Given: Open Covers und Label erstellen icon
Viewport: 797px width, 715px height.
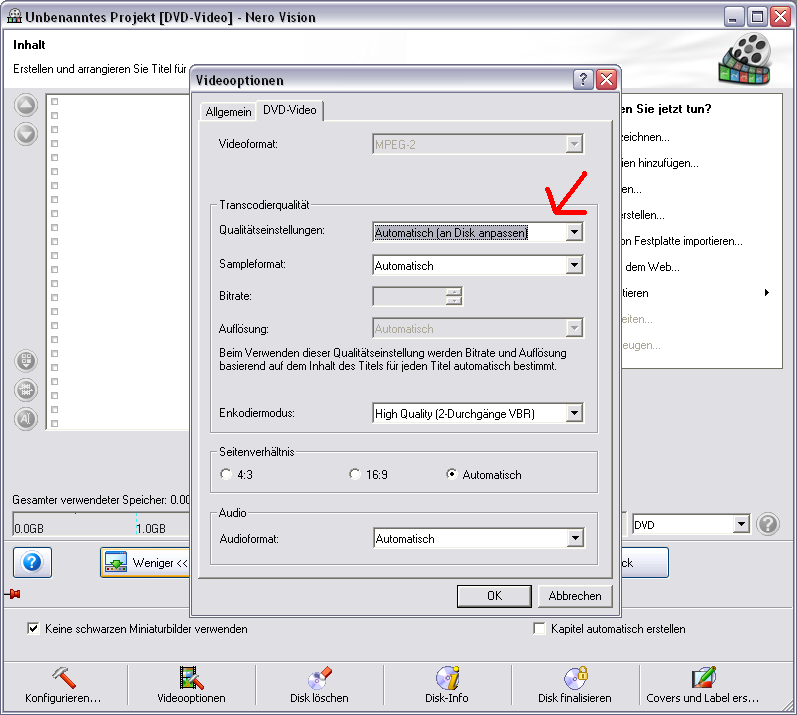Looking at the screenshot, I should pyautogui.click(x=704, y=677).
